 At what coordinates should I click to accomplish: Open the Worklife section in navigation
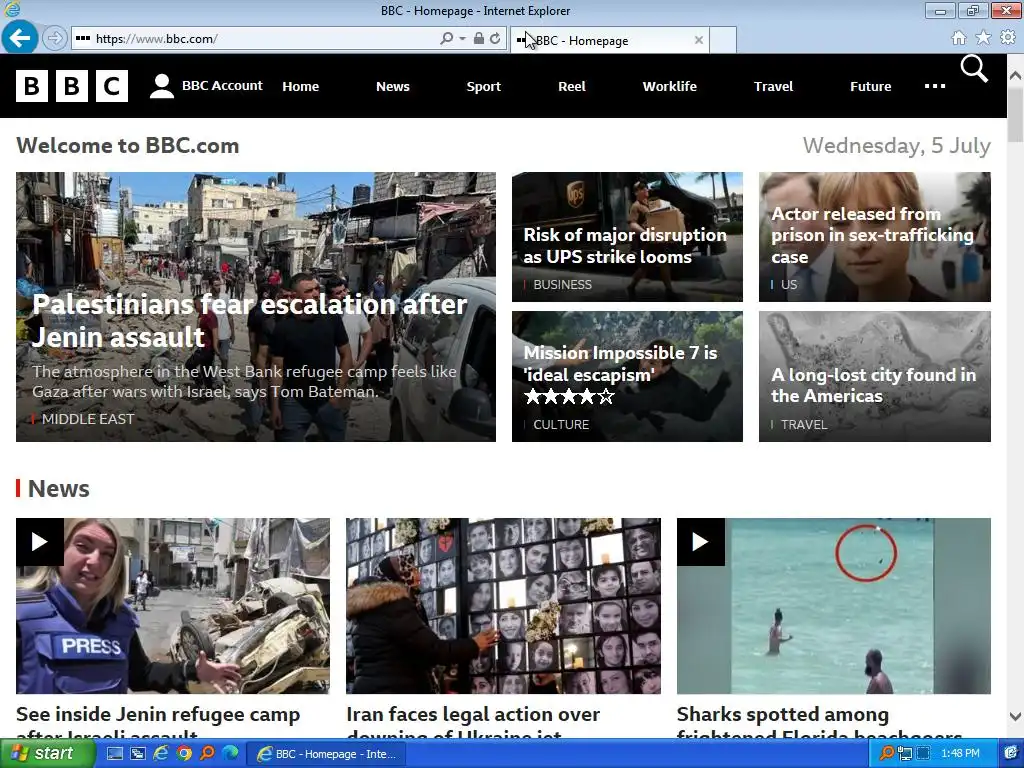669,86
